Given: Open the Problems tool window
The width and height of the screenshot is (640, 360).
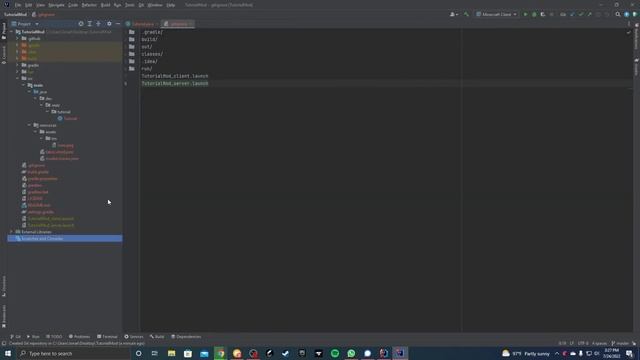Looking at the screenshot, I should click(x=79, y=336).
